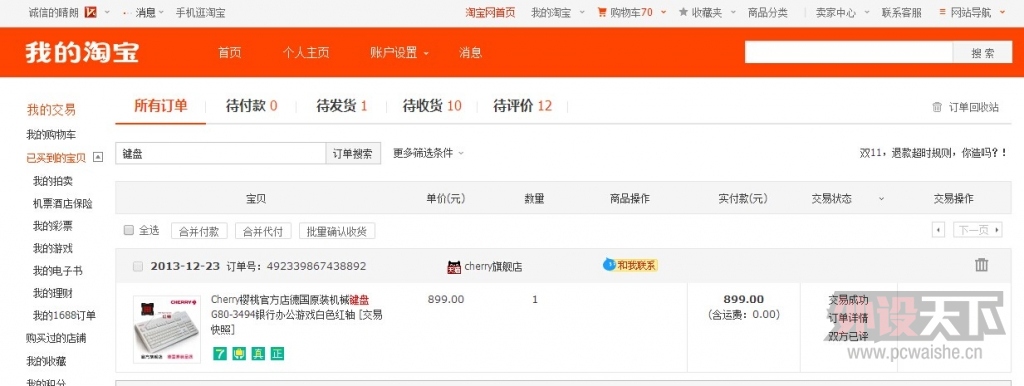Open 订单详情 for the order

point(848,318)
